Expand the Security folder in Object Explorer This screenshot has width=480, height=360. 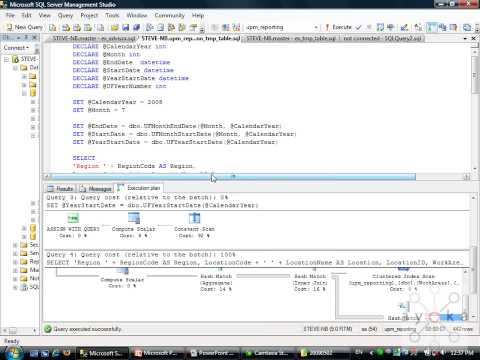[x=15, y=245]
